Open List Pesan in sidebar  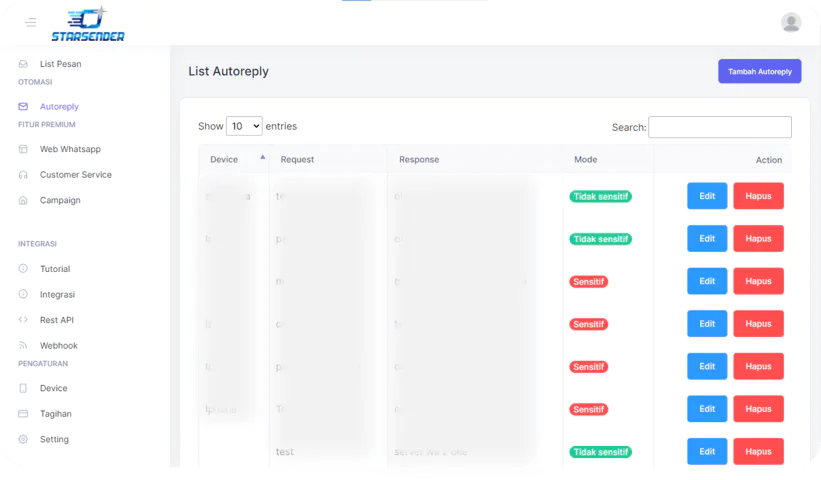pyautogui.click(x=60, y=64)
